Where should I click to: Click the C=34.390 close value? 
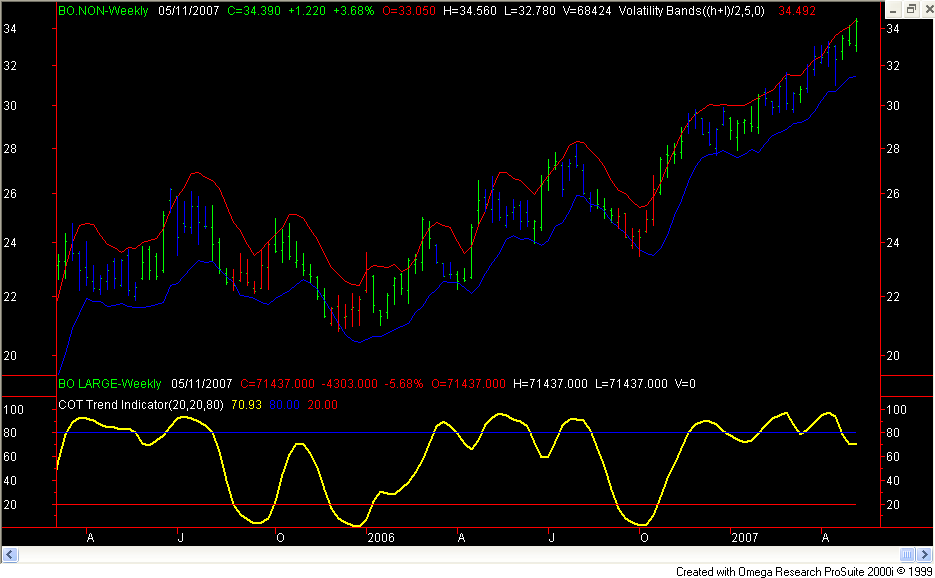click(254, 11)
